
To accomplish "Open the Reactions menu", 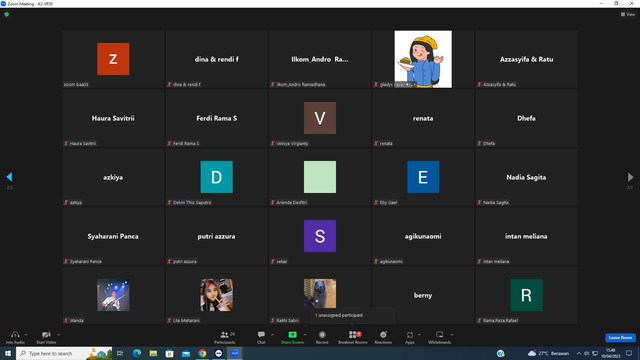I will [x=383, y=337].
